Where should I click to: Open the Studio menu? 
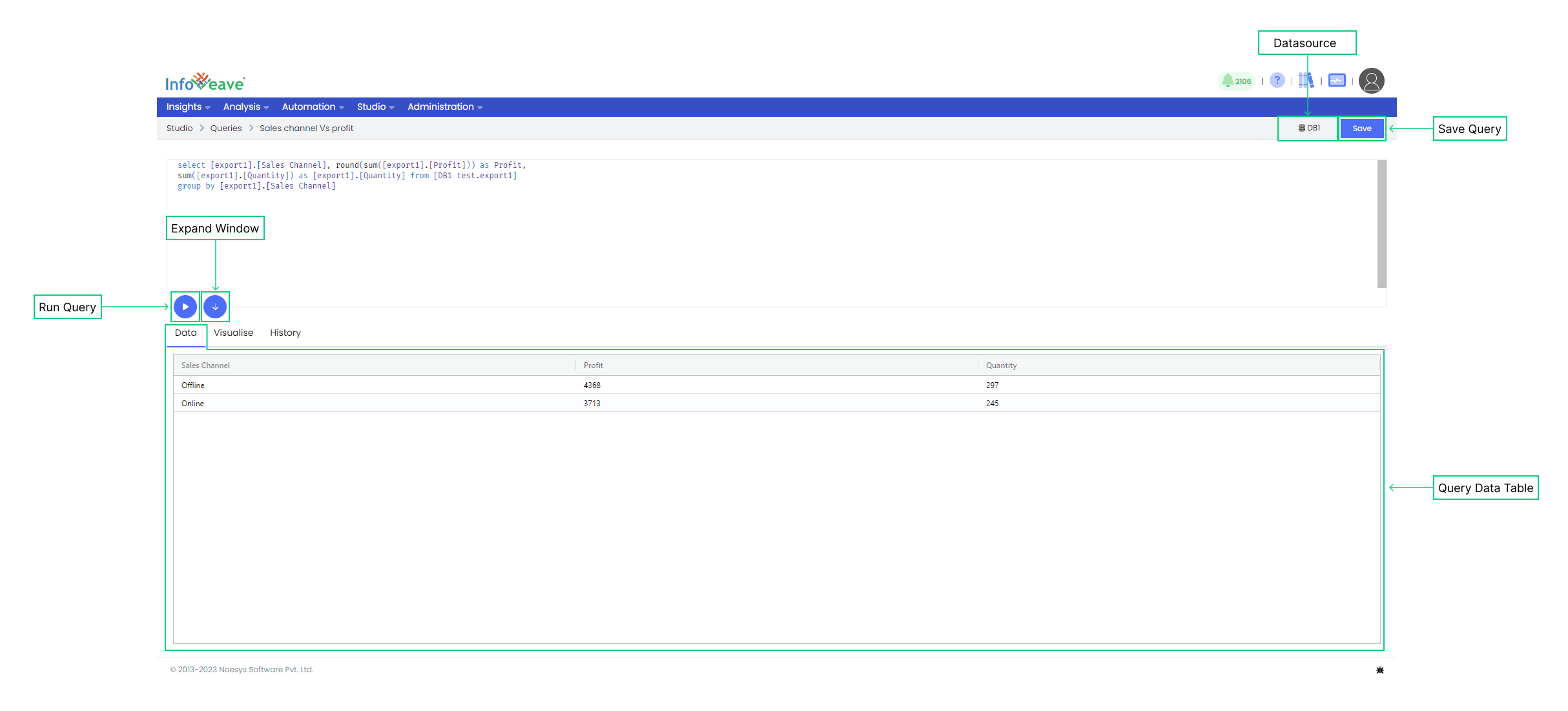[x=371, y=107]
